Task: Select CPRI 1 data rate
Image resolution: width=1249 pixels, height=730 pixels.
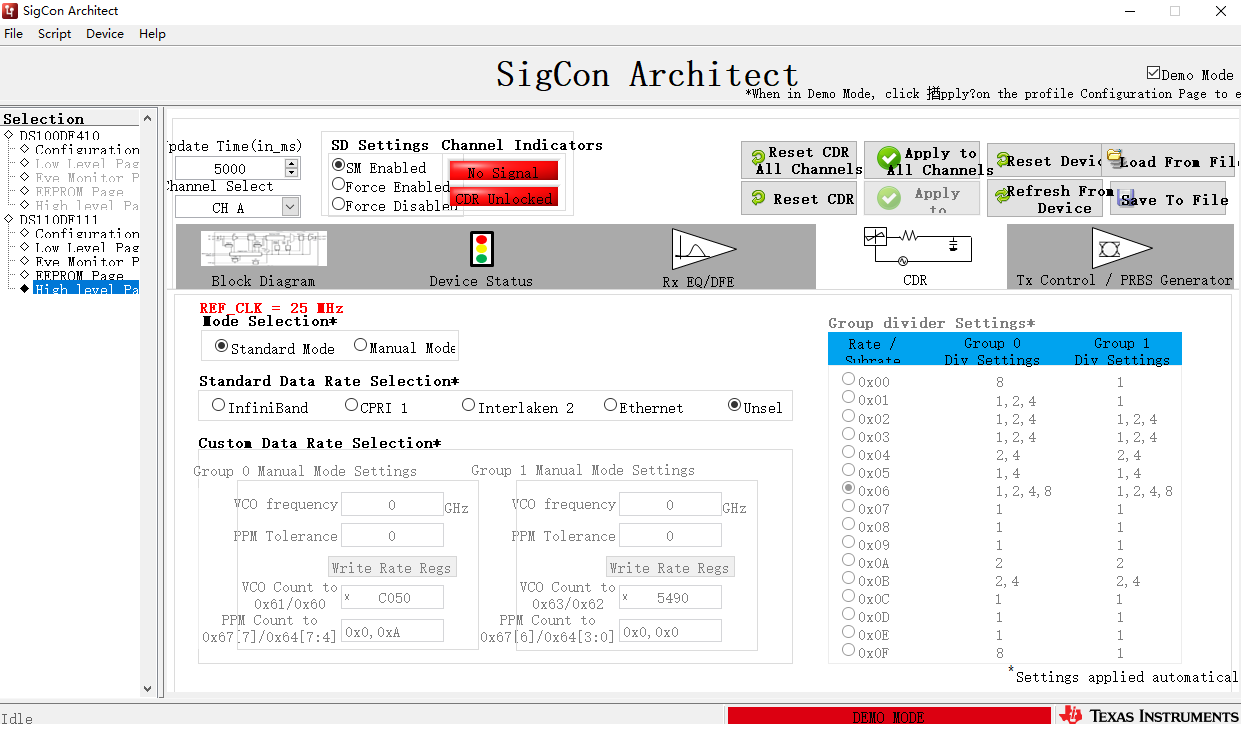Action: pos(351,405)
